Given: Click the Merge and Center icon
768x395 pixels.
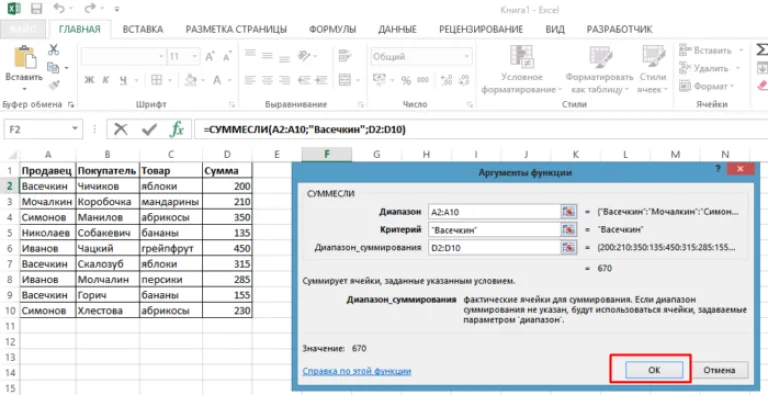Looking at the screenshot, I should [x=345, y=80].
